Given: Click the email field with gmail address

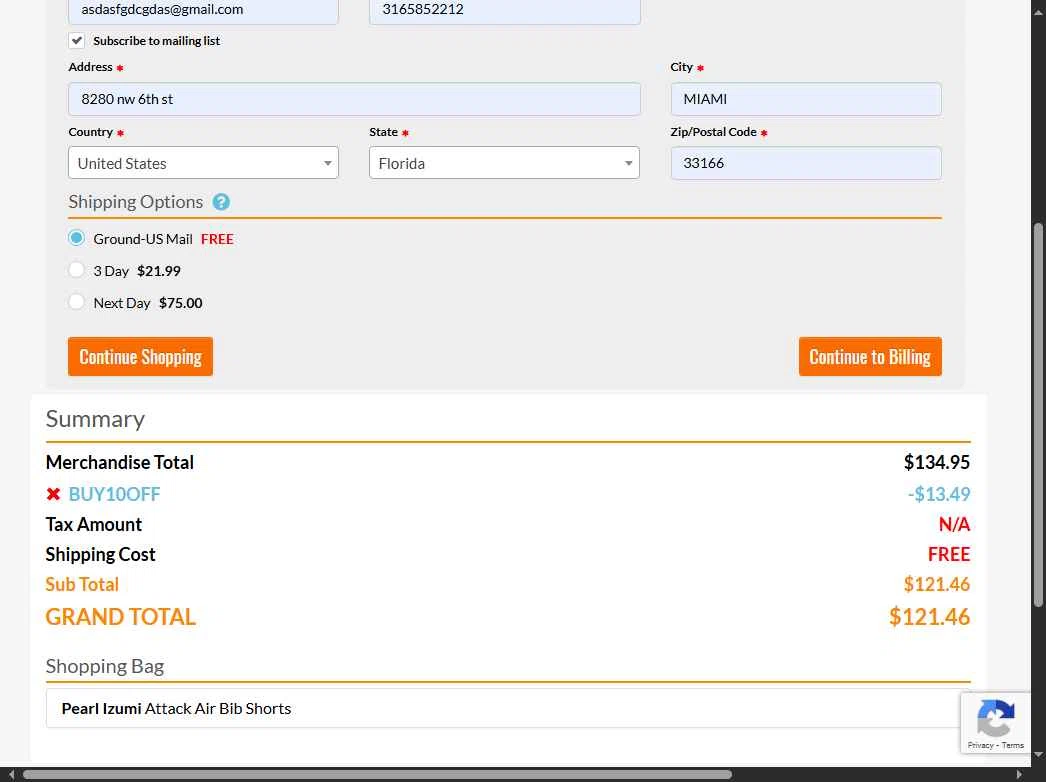Looking at the screenshot, I should point(203,11).
